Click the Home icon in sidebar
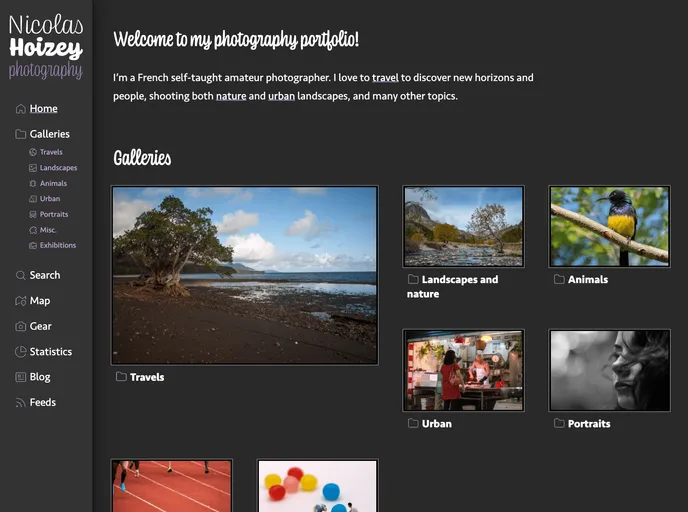This screenshot has height=512, width=688. pos(20,109)
